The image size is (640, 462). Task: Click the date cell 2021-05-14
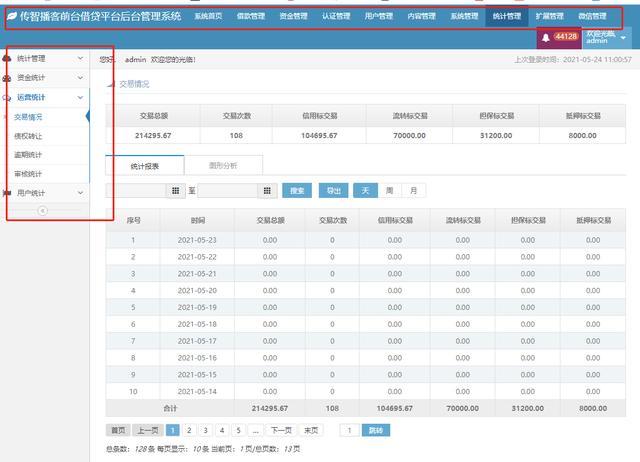(x=197, y=391)
